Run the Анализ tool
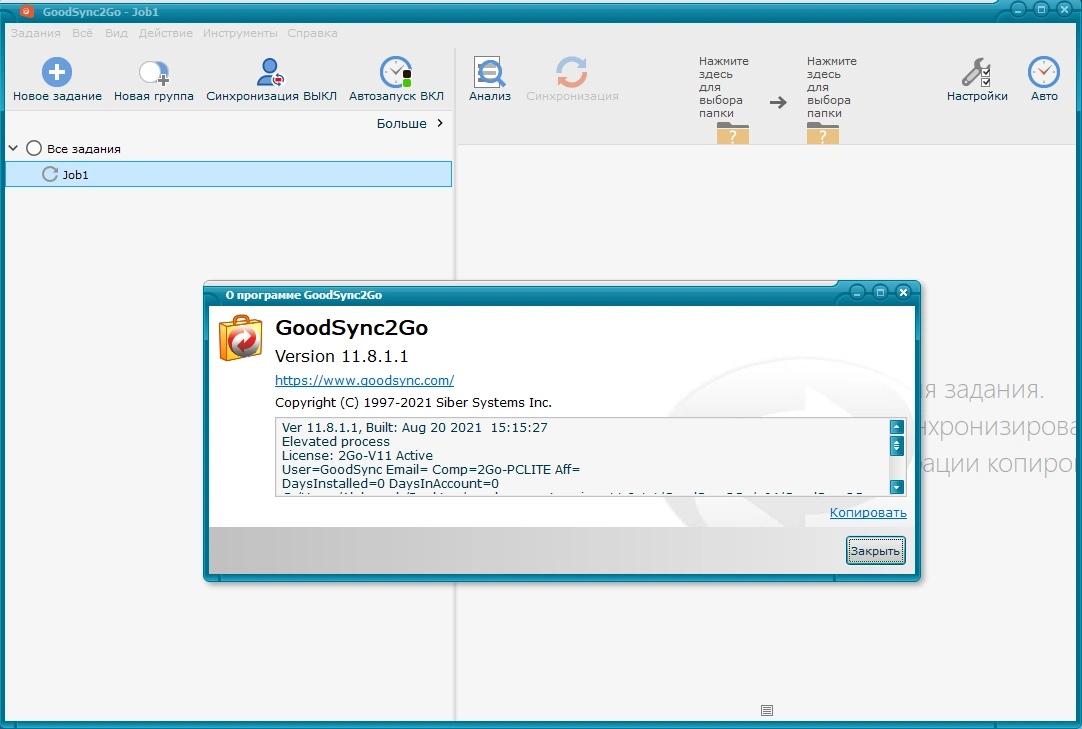Image resolution: width=1082 pixels, height=729 pixels. click(489, 79)
